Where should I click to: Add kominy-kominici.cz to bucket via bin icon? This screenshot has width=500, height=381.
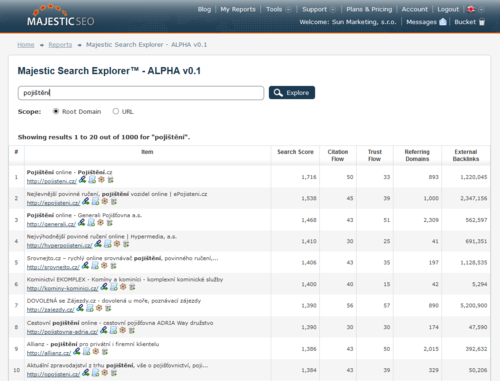point(132,287)
